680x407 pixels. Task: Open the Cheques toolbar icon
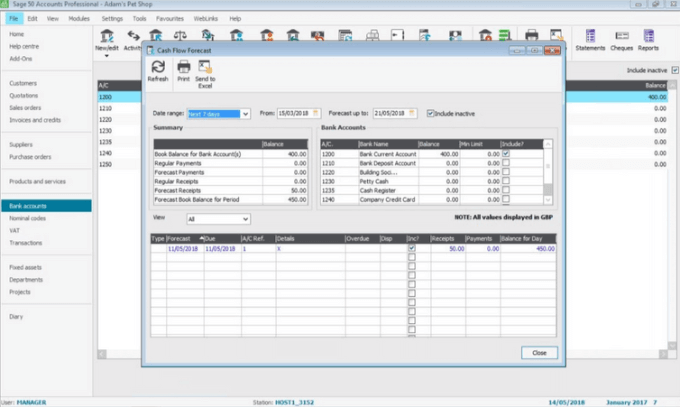(621, 38)
